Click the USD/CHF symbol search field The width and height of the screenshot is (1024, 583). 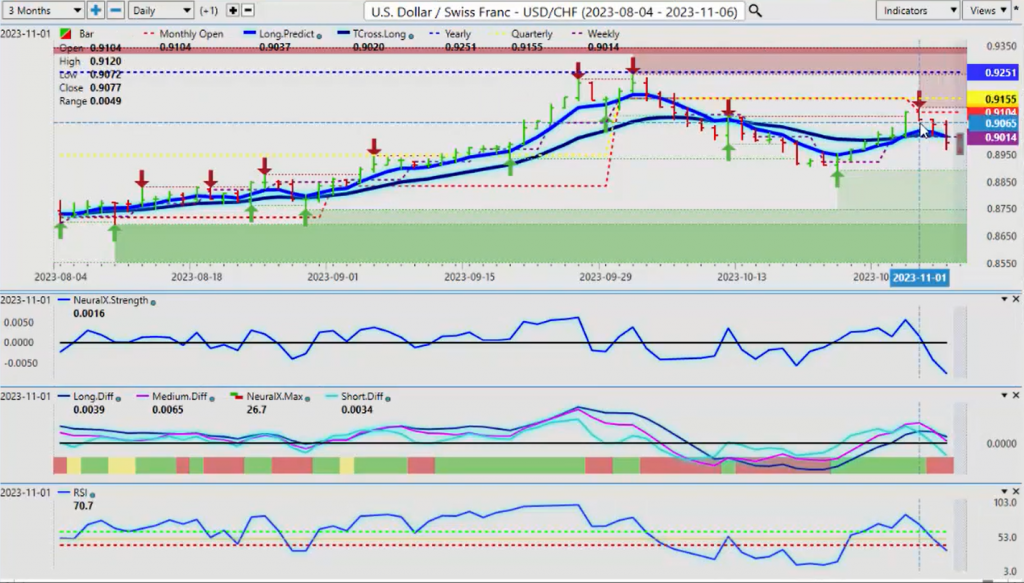[x=554, y=11]
